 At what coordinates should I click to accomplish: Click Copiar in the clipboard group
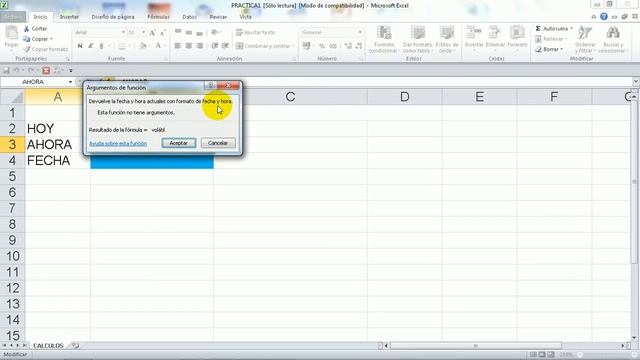(x=40, y=39)
